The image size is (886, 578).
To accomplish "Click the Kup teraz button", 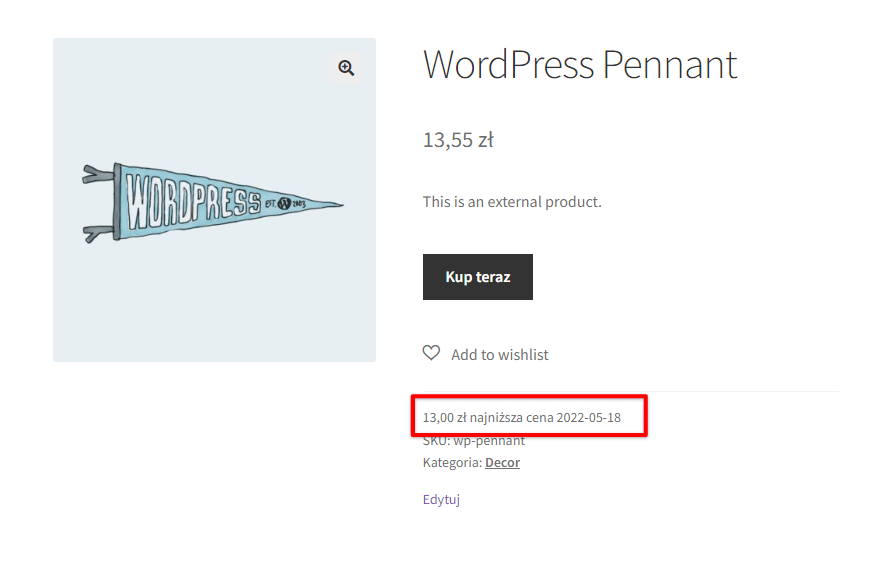I will [477, 277].
